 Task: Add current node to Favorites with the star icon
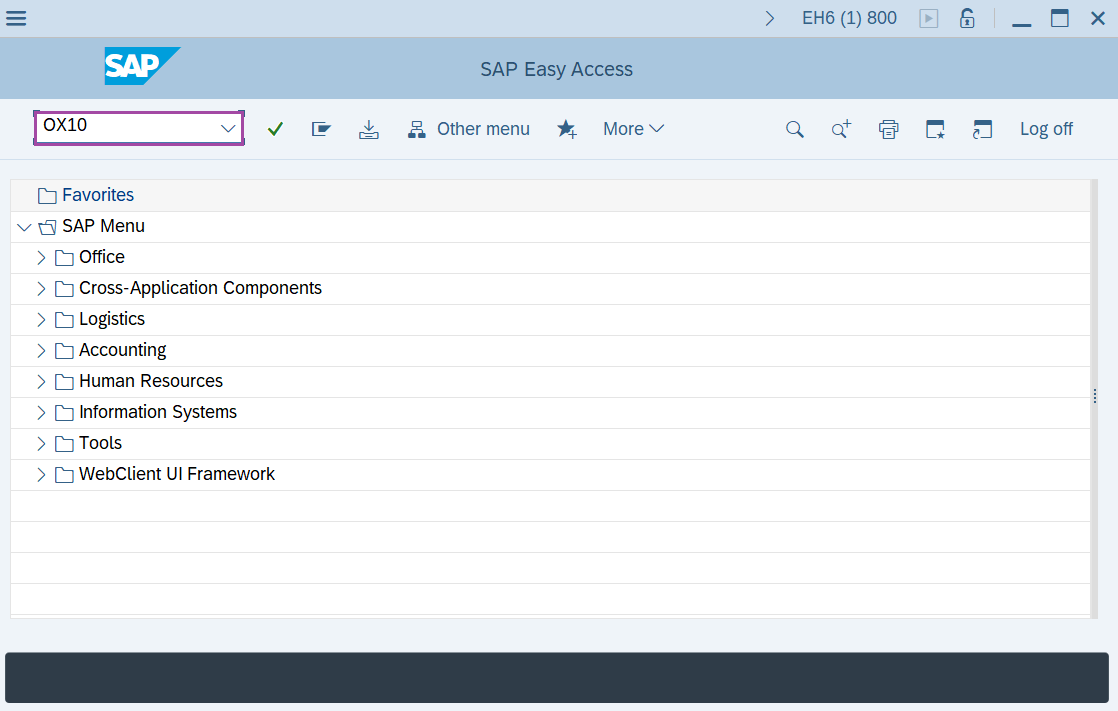click(x=567, y=129)
